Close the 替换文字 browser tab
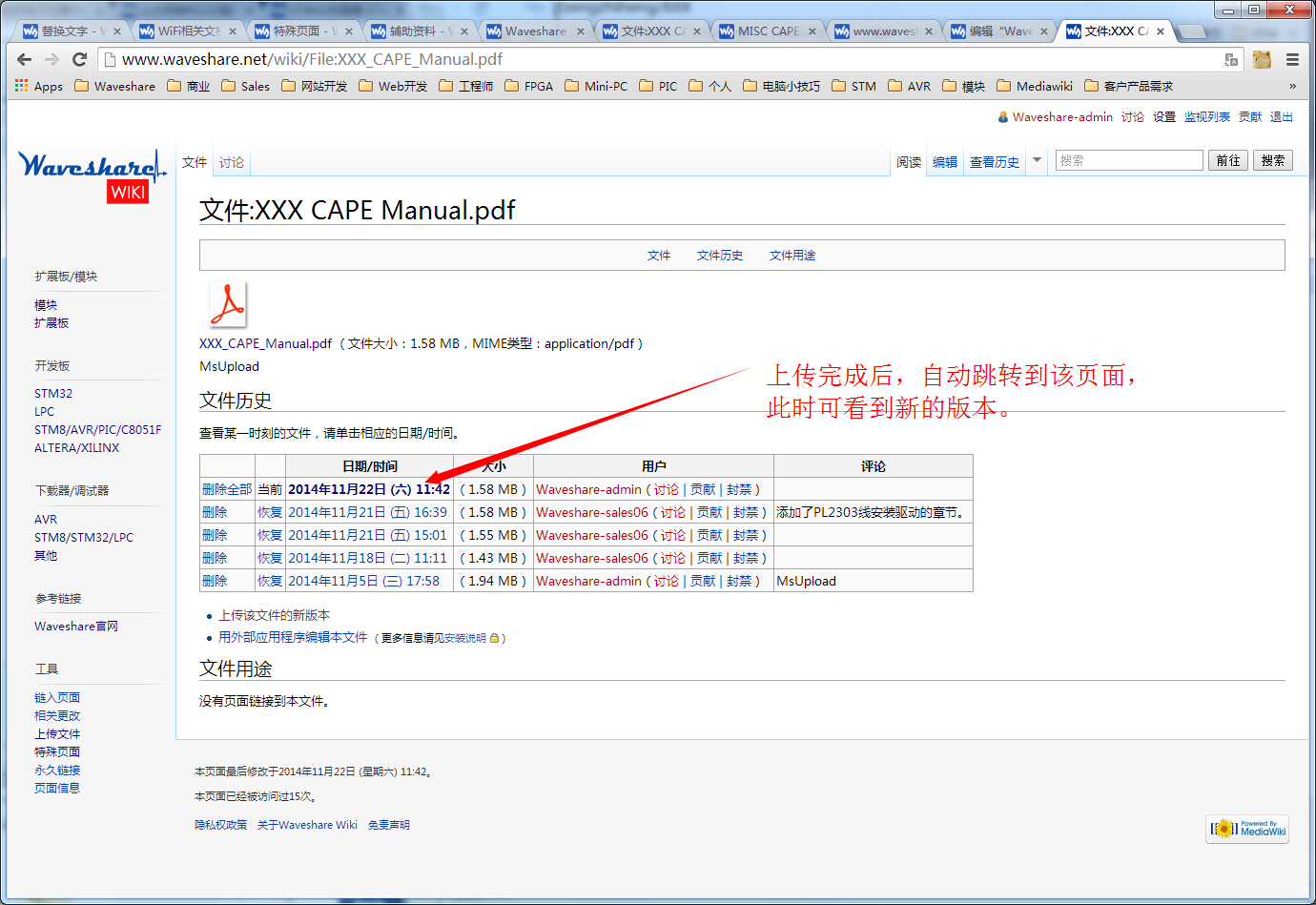 point(117,31)
